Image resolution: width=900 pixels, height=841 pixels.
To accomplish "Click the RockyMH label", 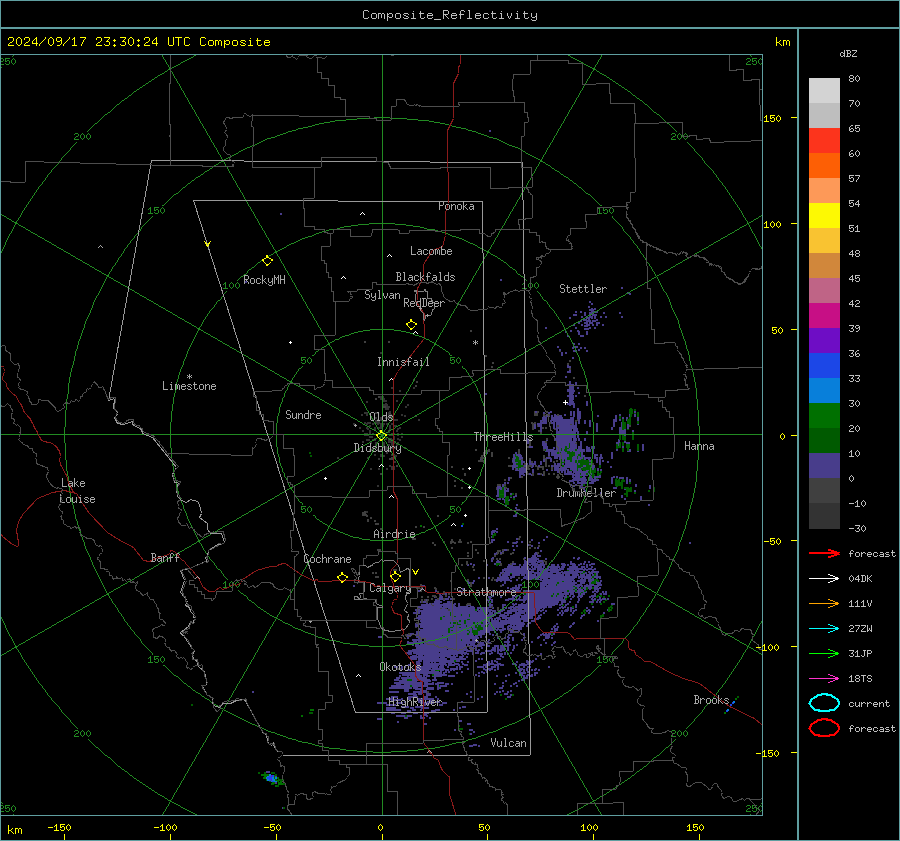I will tap(264, 280).
